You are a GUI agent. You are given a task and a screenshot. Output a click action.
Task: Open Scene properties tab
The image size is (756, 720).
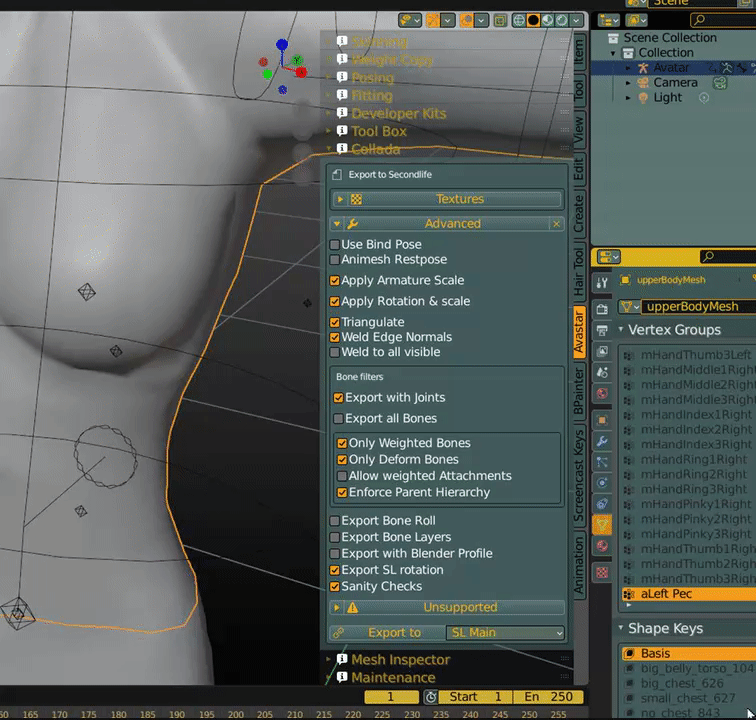coord(602,372)
